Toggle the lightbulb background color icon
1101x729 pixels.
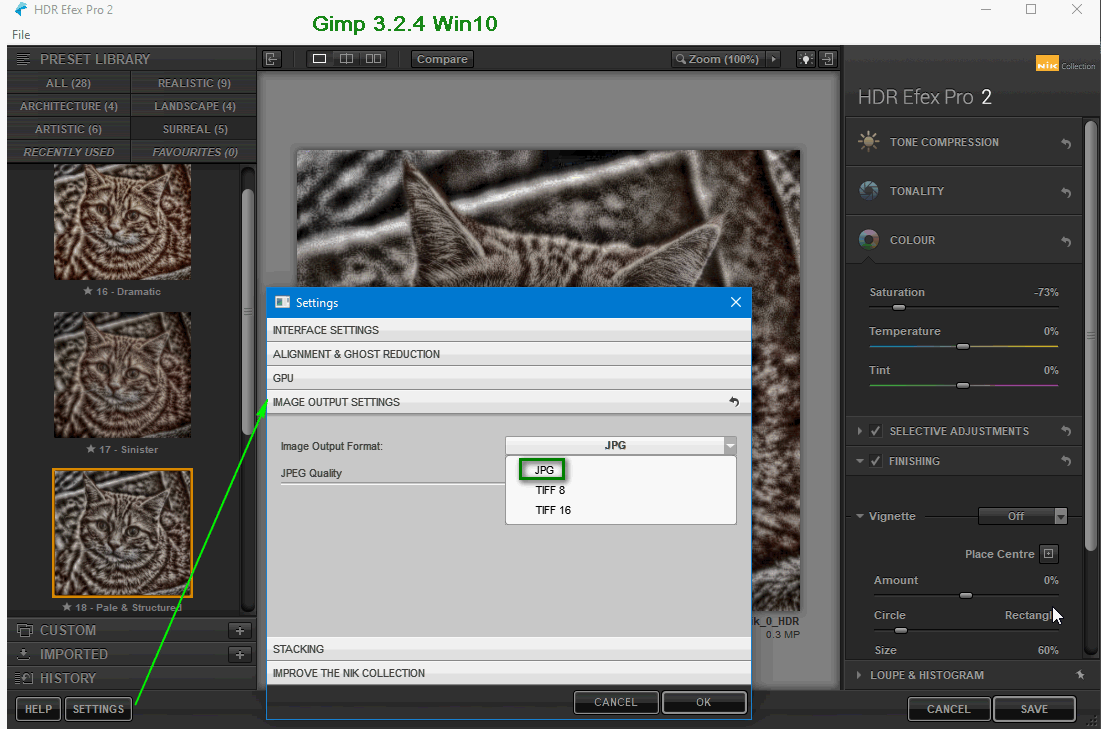[x=805, y=59]
